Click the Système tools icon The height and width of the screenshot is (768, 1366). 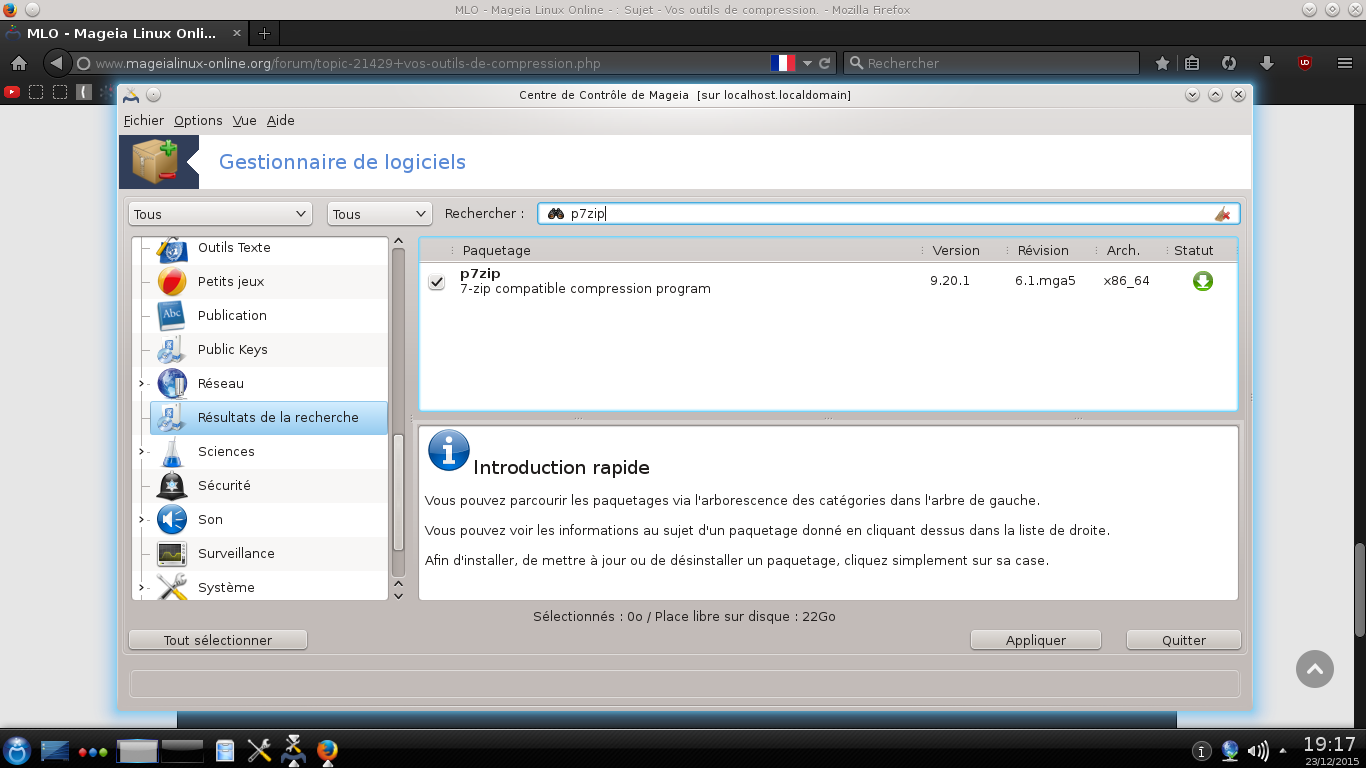tap(172, 586)
